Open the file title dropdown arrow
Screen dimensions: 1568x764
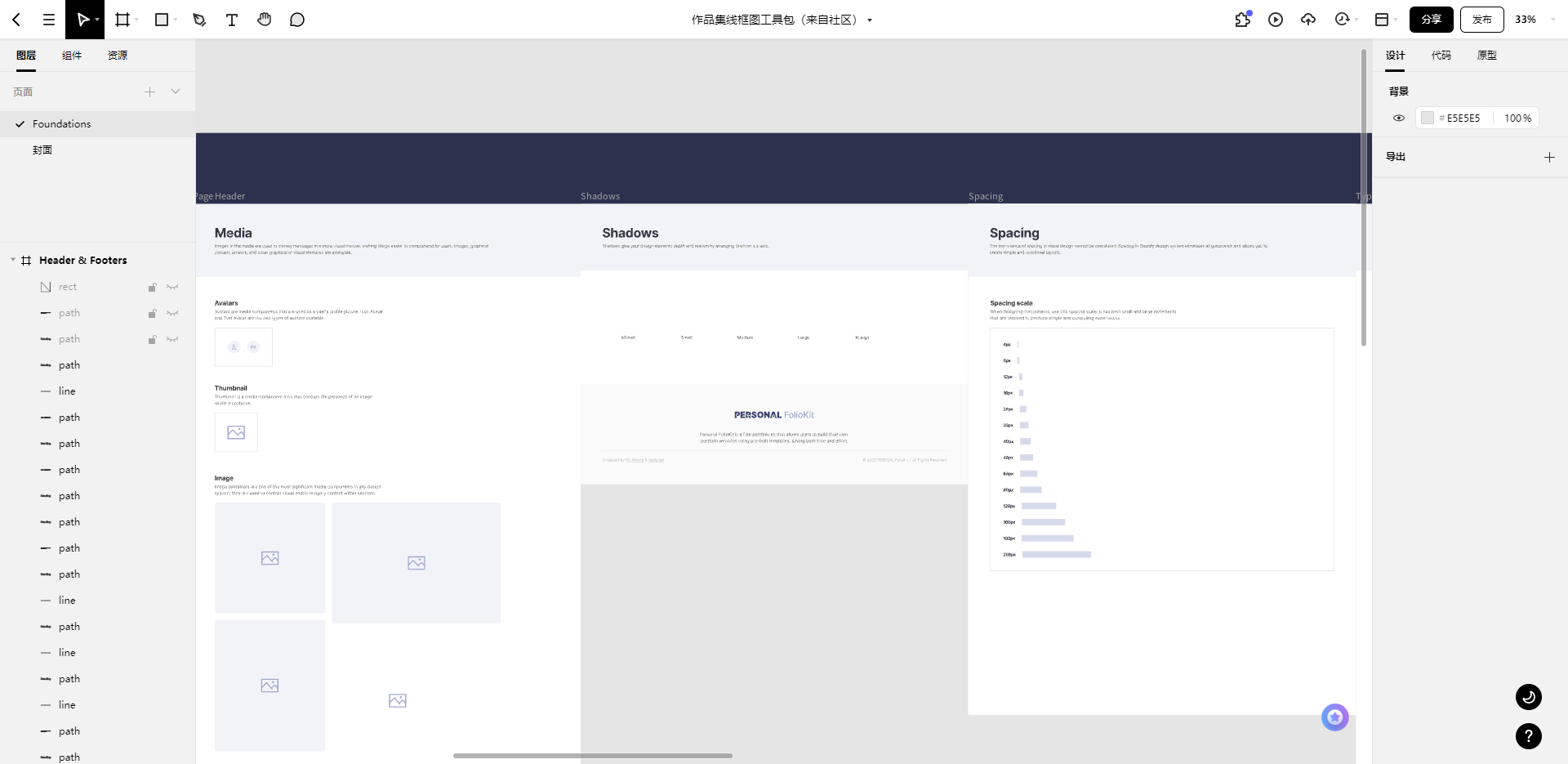(x=870, y=20)
